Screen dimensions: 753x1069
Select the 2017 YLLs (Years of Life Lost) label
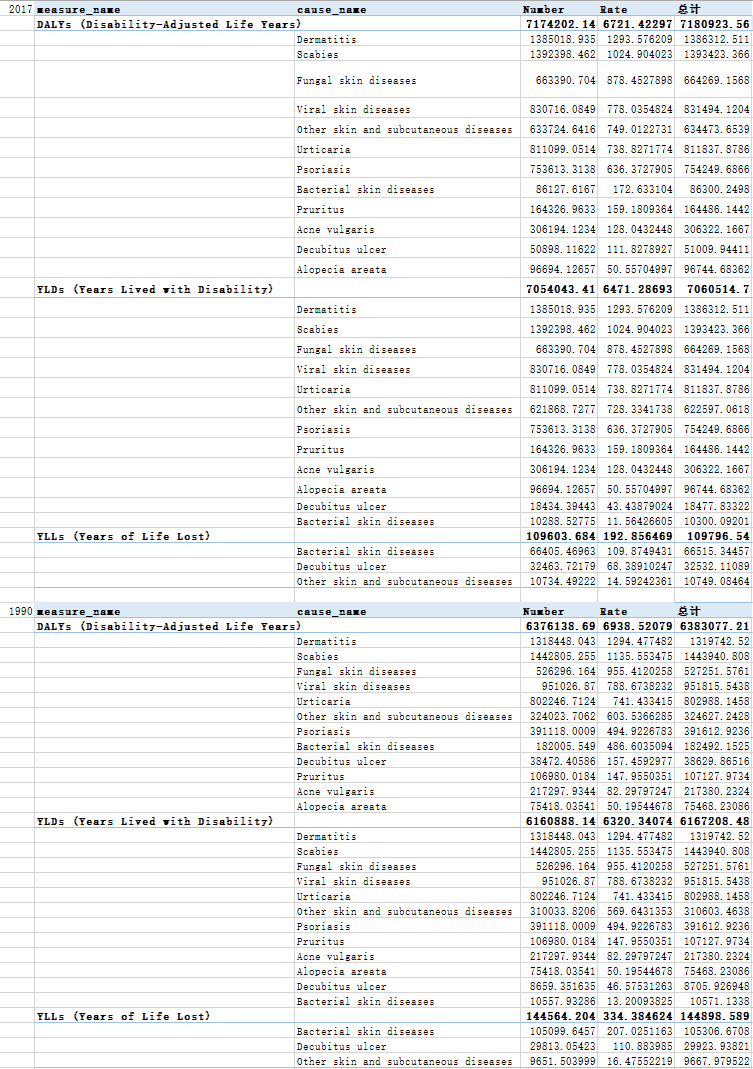click(x=123, y=537)
